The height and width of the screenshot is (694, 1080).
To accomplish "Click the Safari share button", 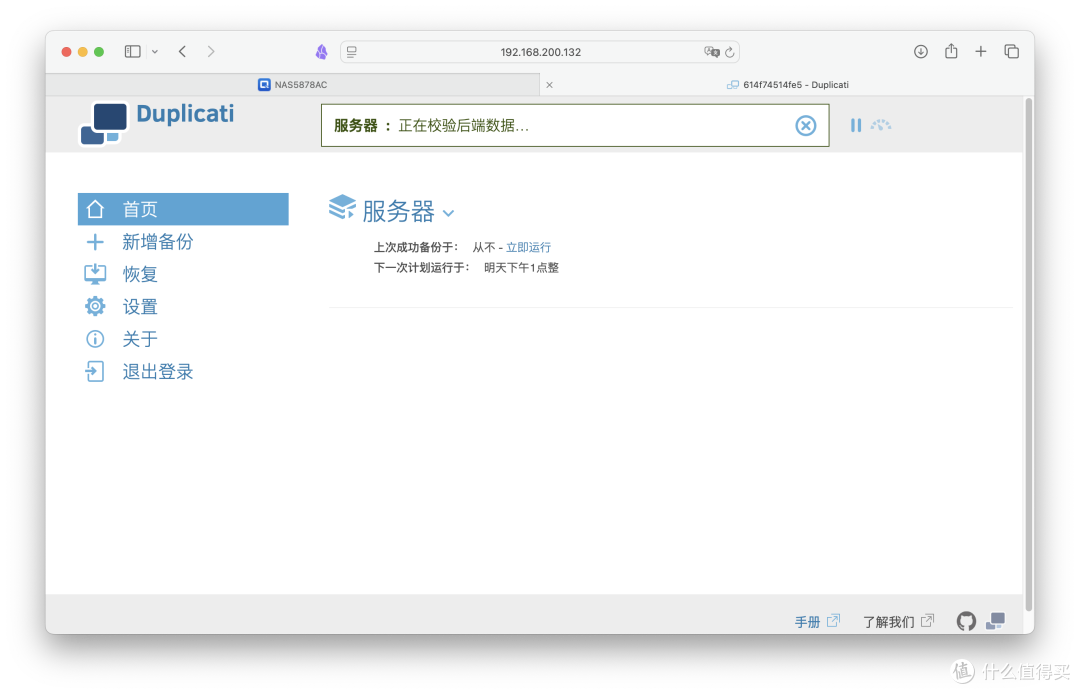I will click(951, 51).
